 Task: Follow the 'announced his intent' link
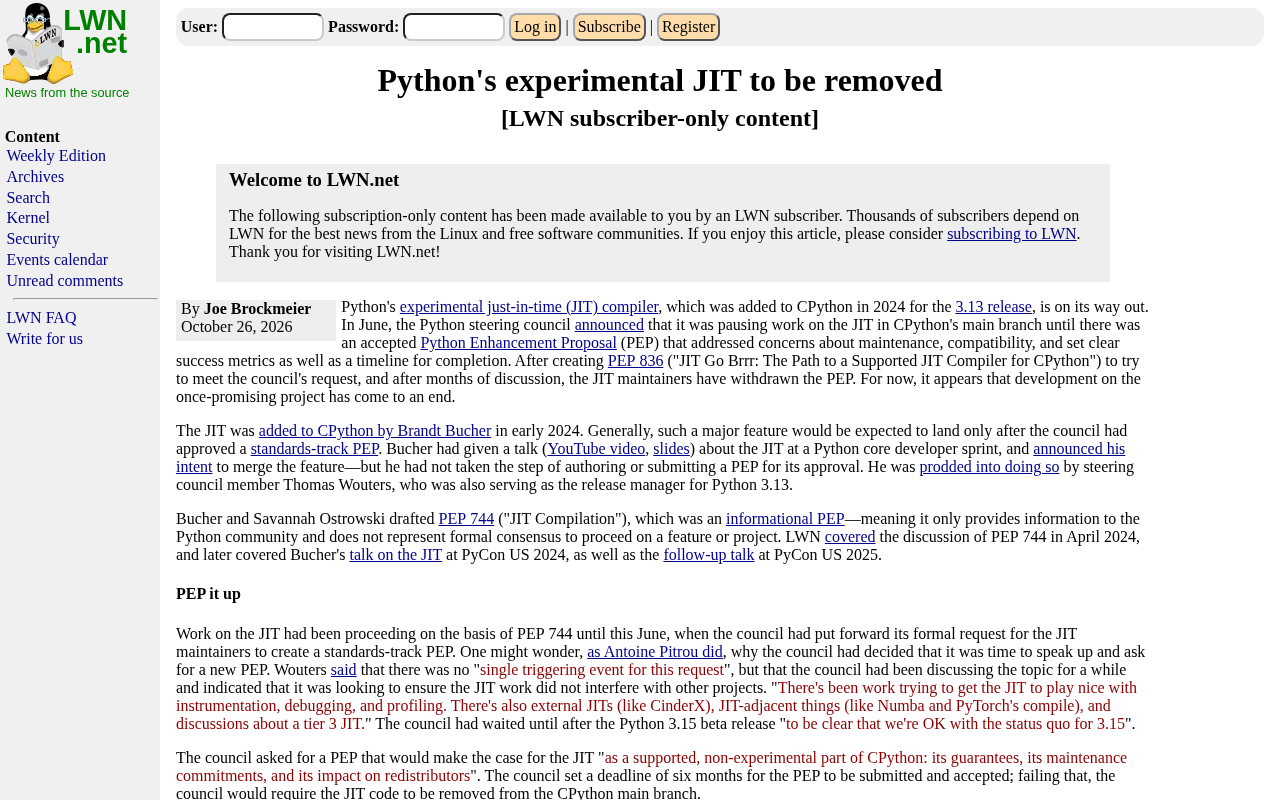pyautogui.click(x=1079, y=449)
